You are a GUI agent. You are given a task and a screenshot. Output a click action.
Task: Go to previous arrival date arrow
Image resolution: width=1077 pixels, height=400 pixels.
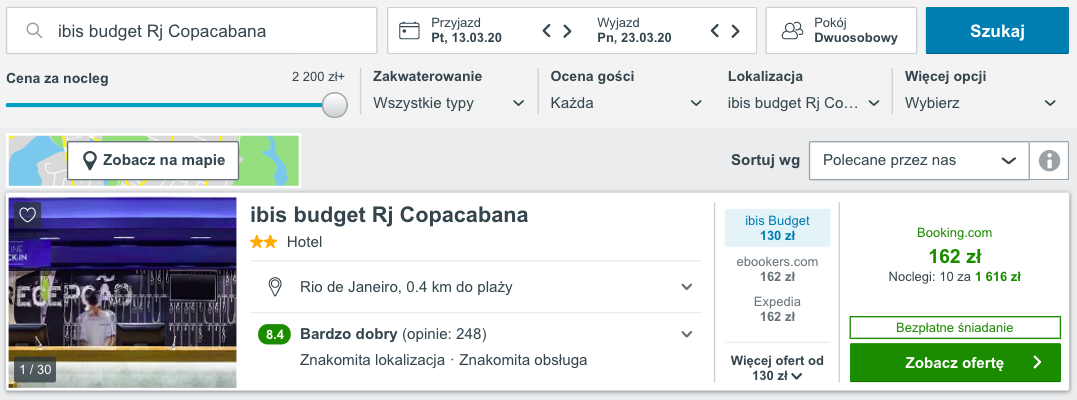[x=547, y=31]
